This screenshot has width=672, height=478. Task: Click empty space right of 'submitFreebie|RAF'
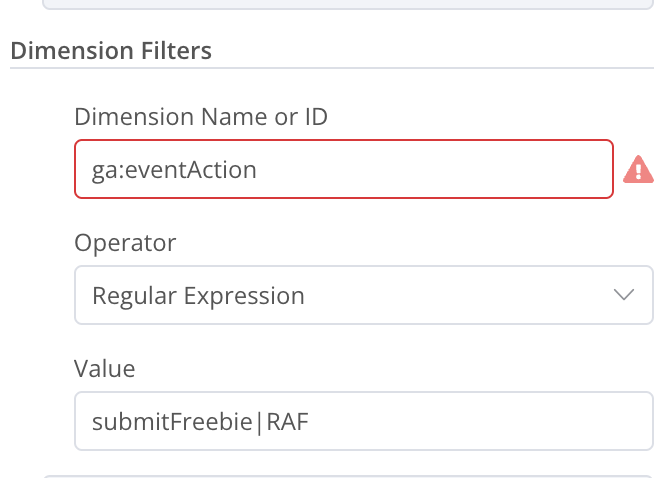tap(480, 421)
